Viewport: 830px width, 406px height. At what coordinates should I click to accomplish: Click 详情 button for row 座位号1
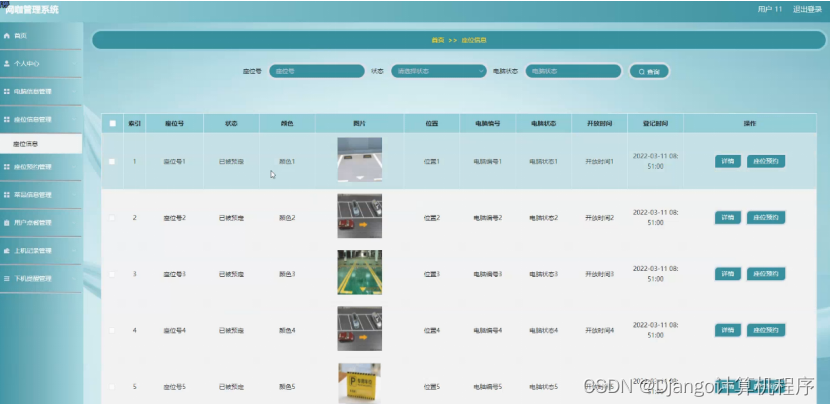click(728, 161)
